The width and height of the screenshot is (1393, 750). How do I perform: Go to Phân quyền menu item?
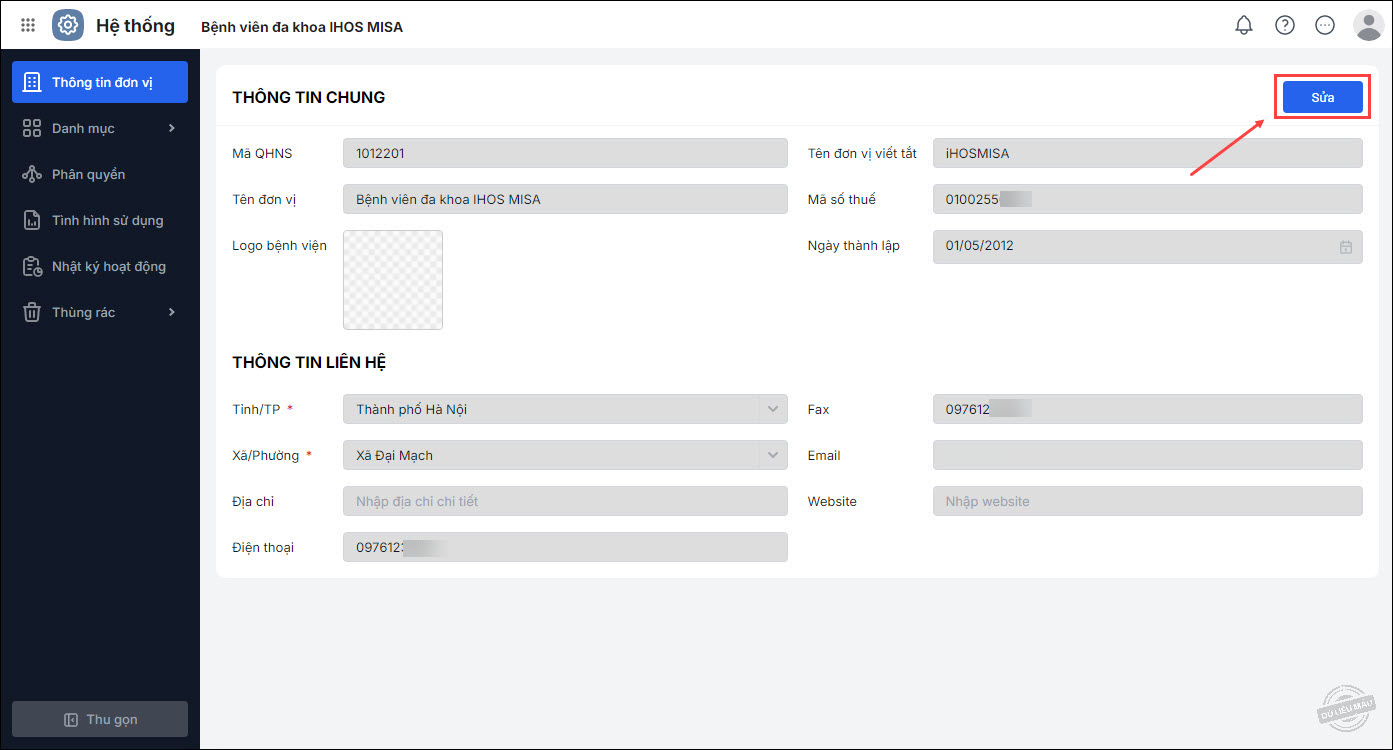tap(100, 174)
